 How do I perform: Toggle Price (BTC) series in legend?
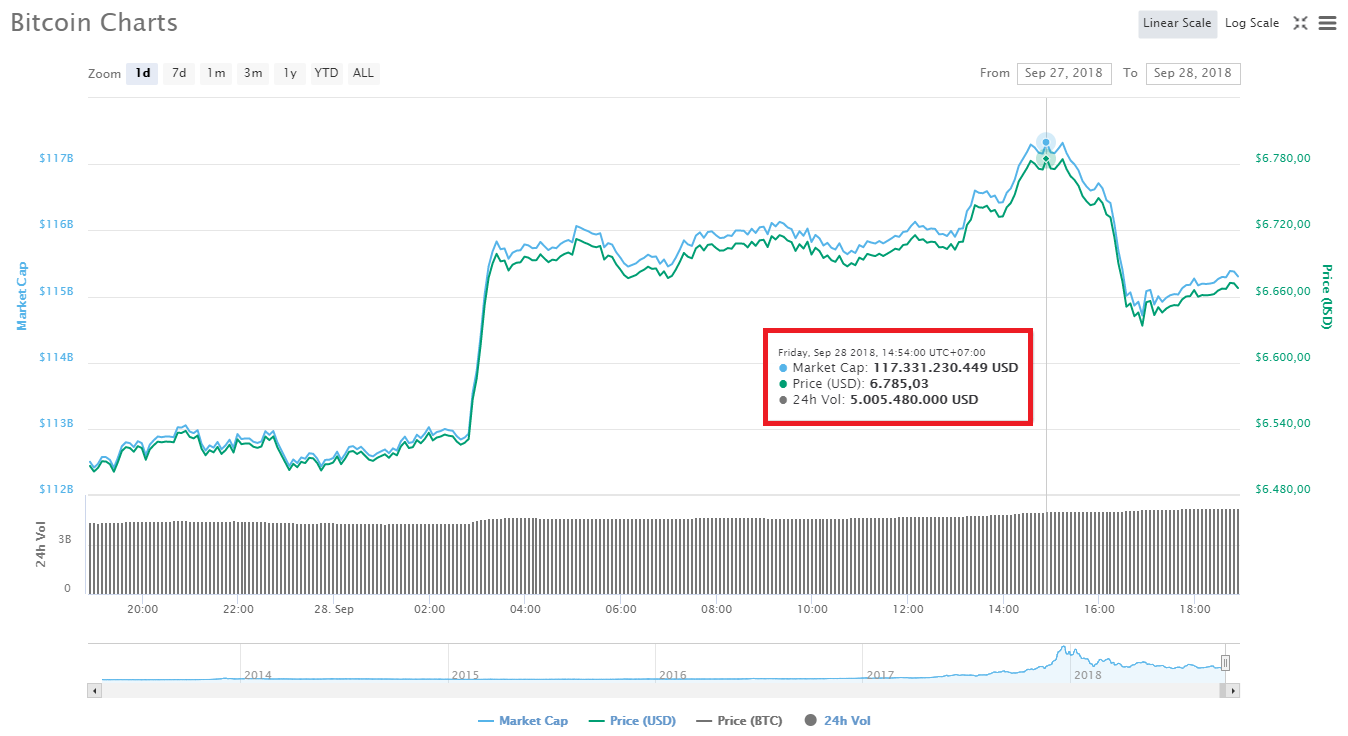click(740, 720)
